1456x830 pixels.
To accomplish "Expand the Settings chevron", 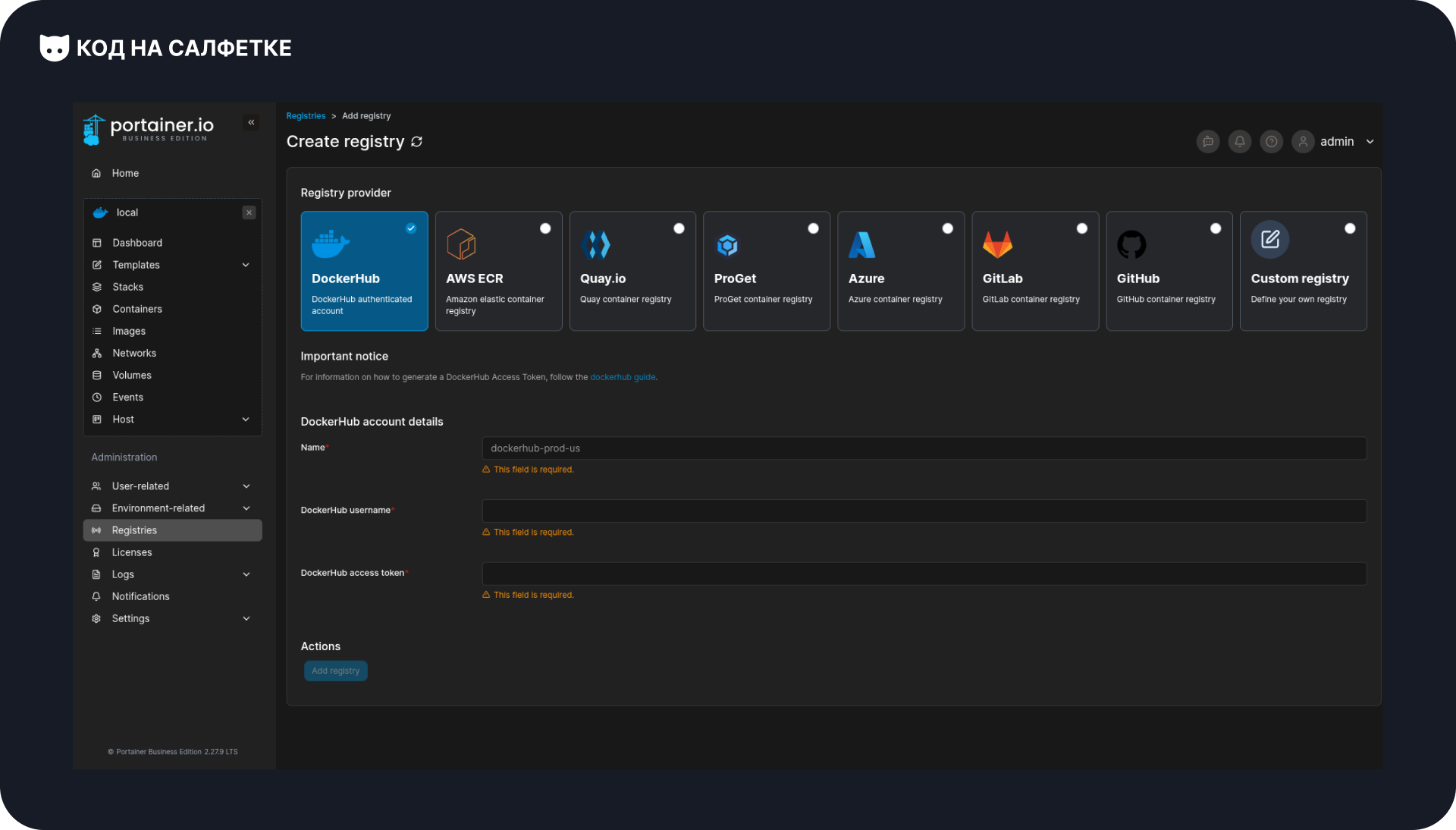I will 246,618.
